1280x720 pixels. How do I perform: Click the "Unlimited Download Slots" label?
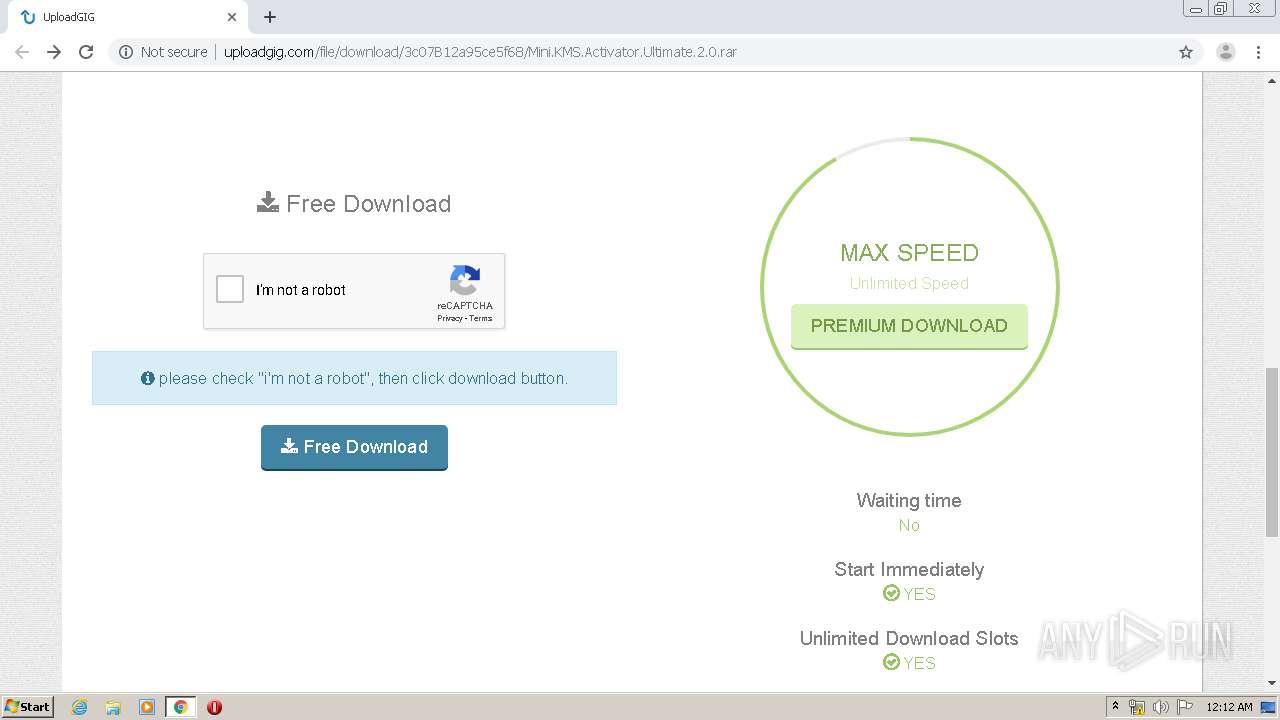(x=909, y=639)
